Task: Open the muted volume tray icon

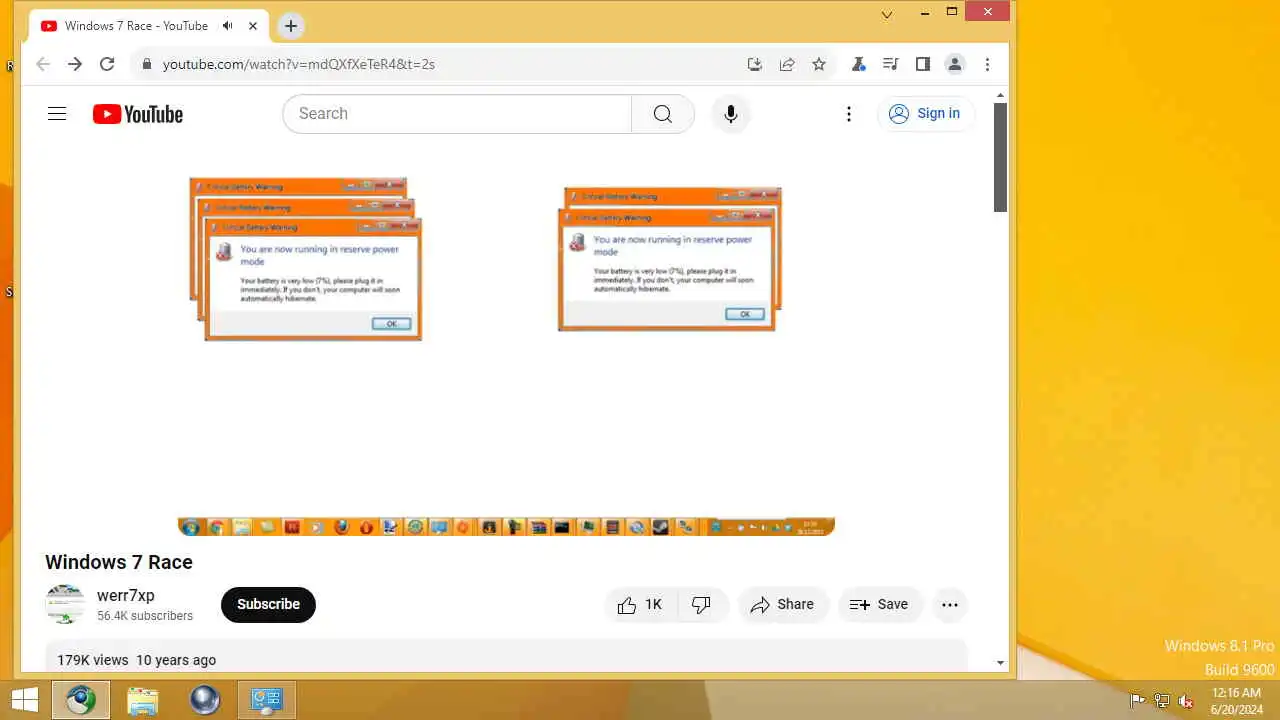Action: pyautogui.click(x=1186, y=701)
